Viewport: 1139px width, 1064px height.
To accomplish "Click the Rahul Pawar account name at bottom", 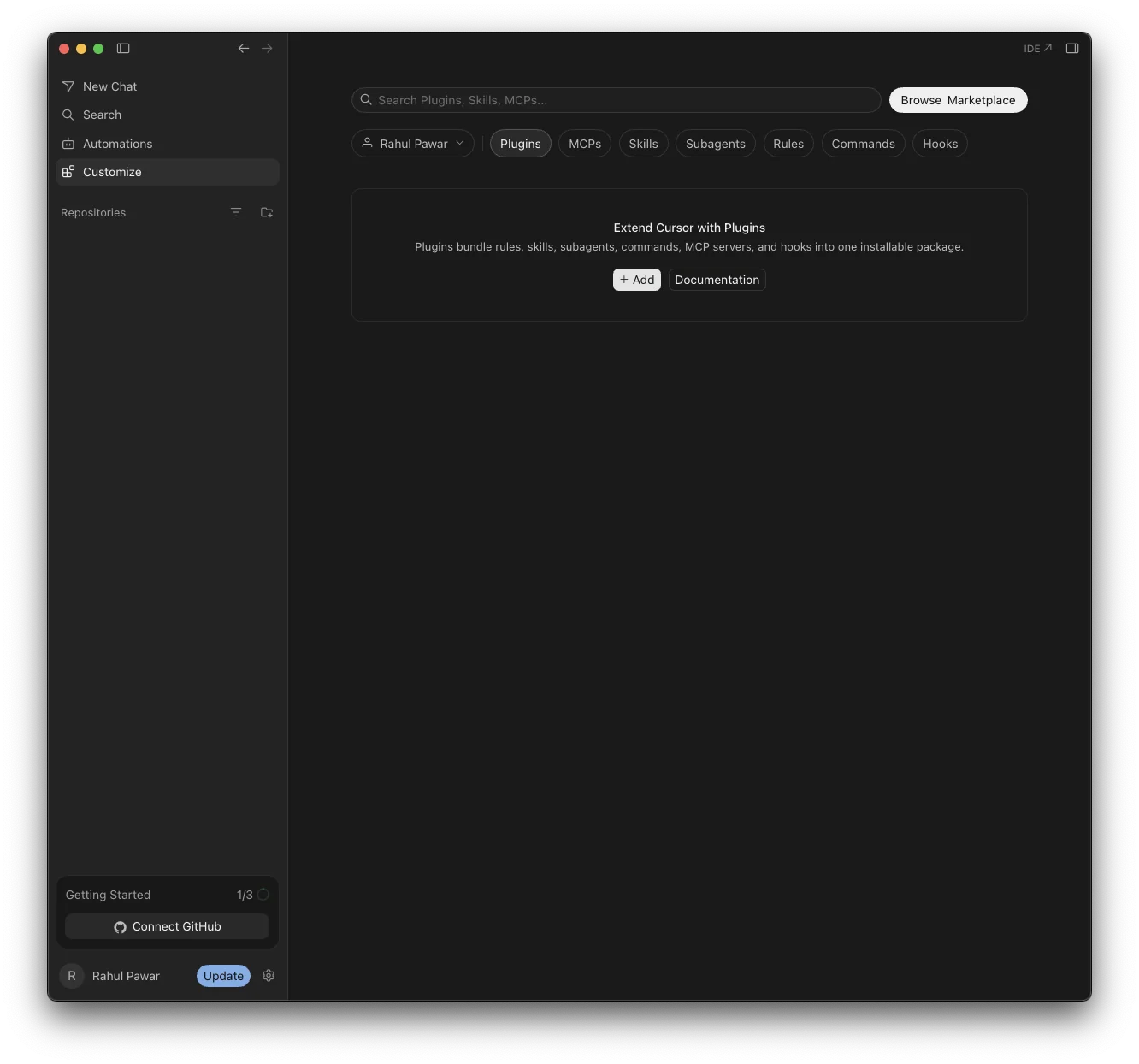I will click(126, 976).
